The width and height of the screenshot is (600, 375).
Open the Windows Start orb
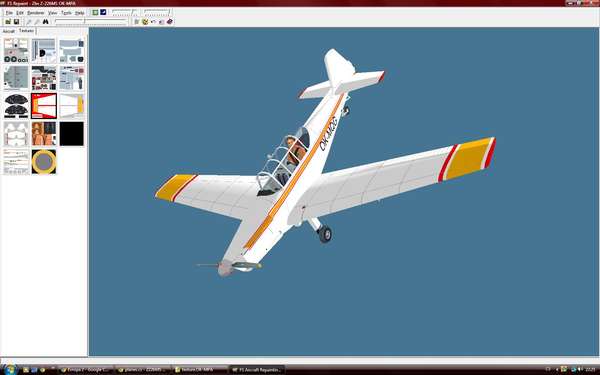coord(10,370)
